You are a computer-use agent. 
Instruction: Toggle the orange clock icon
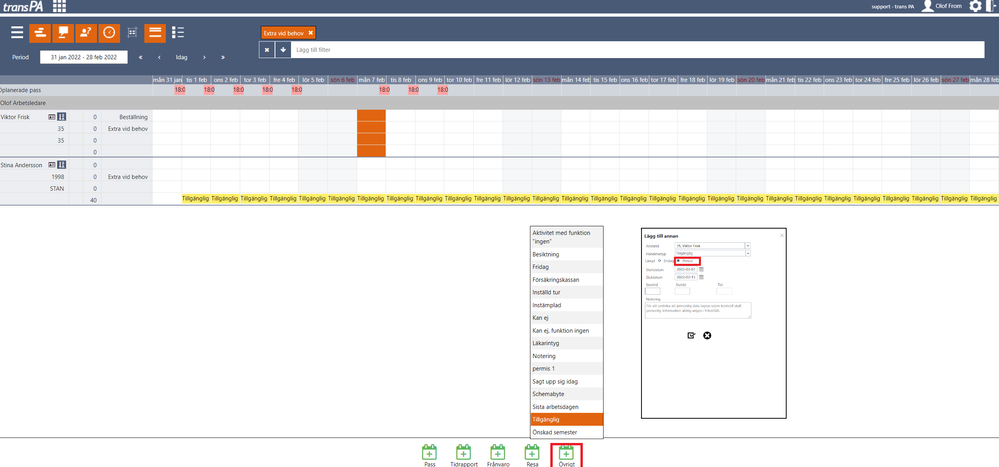(109, 32)
